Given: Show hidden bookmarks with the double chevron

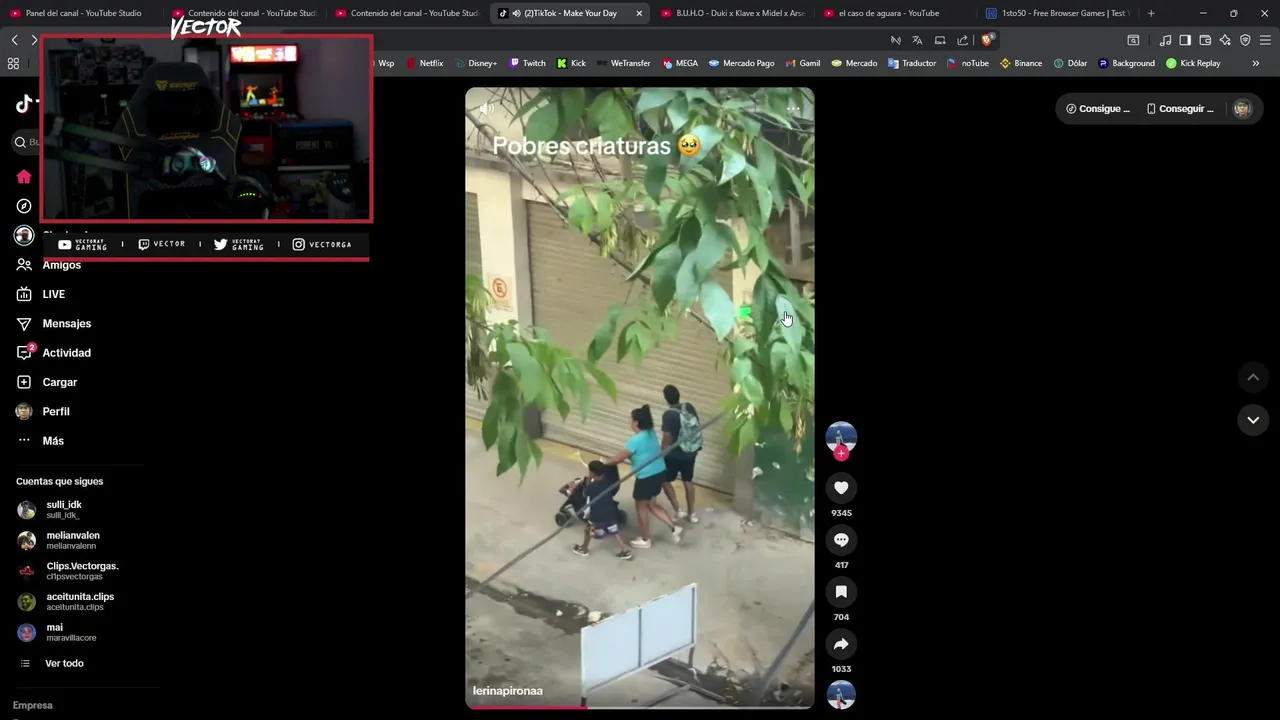Looking at the screenshot, I should pyautogui.click(x=1256, y=63).
